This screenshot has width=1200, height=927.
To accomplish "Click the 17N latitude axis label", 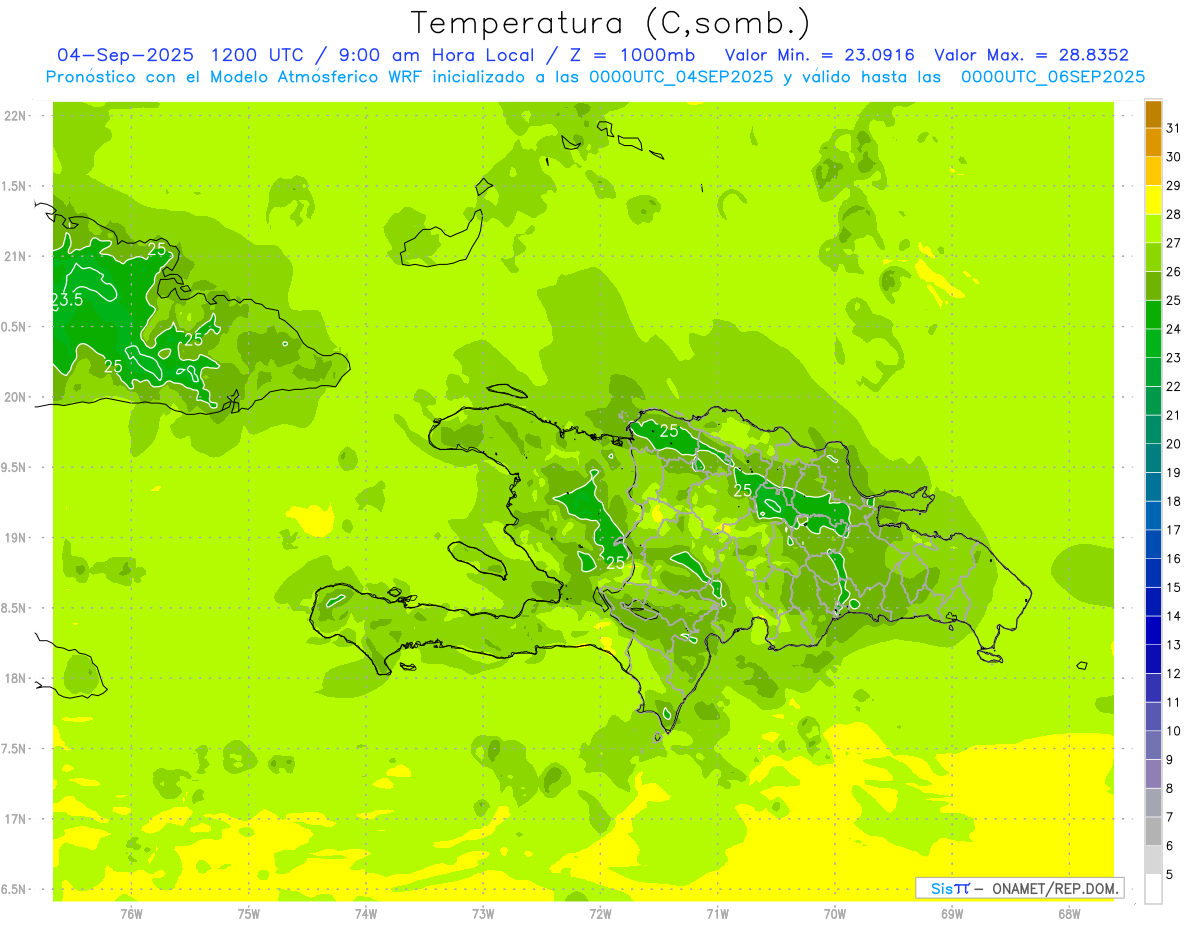I will (x=15, y=819).
